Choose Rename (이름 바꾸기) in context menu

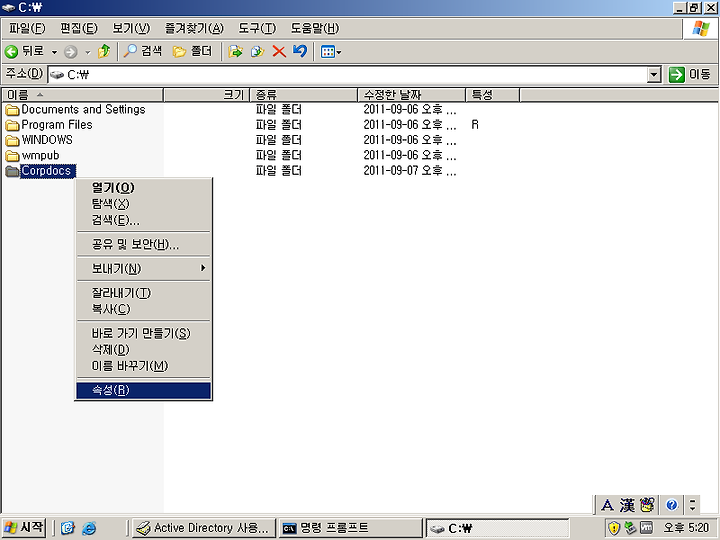point(143,366)
